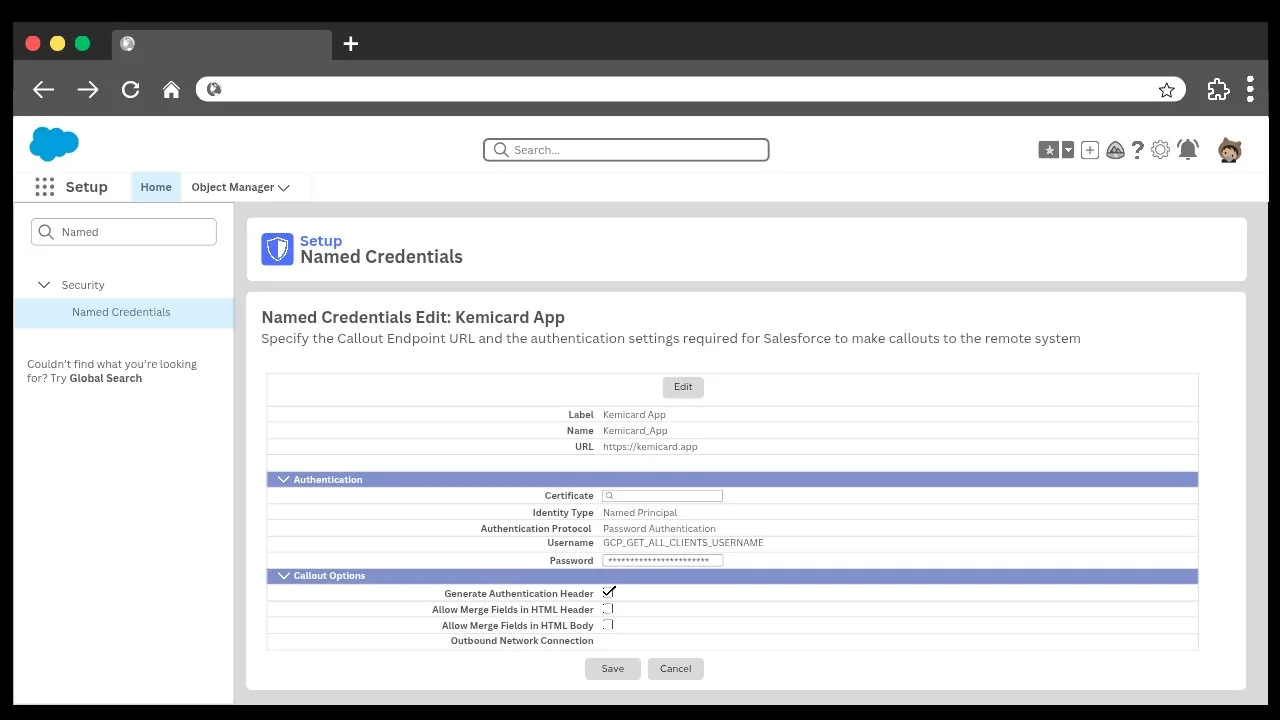Open the Object Manager dropdown chevron
Viewport: 1280px width, 720px height.
(x=284, y=187)
